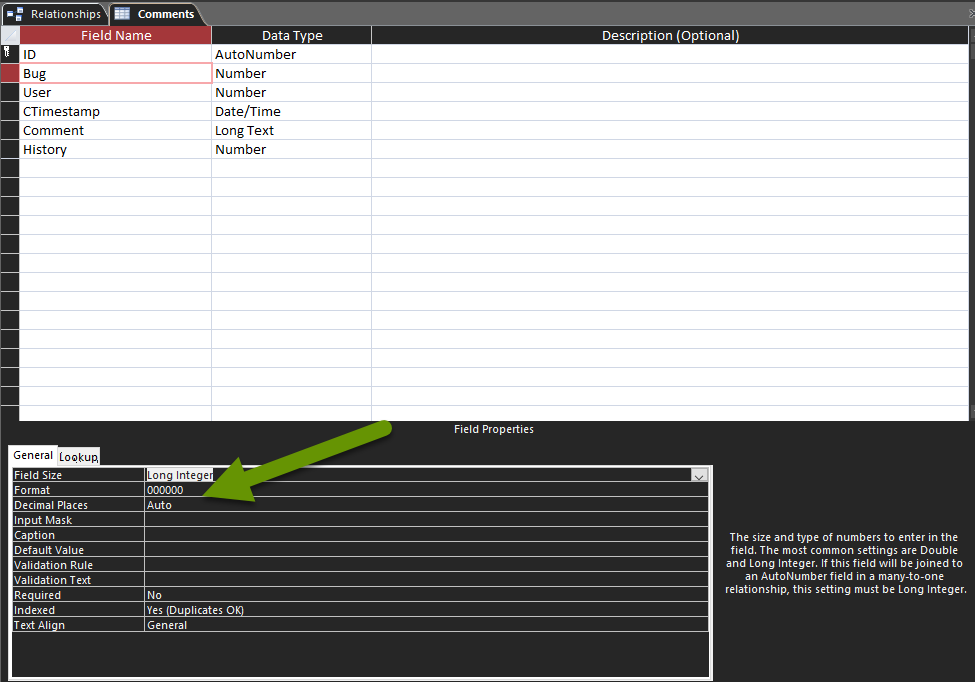Click the diagram icon on the Relationships tab
975x682 pixels.
16,14
